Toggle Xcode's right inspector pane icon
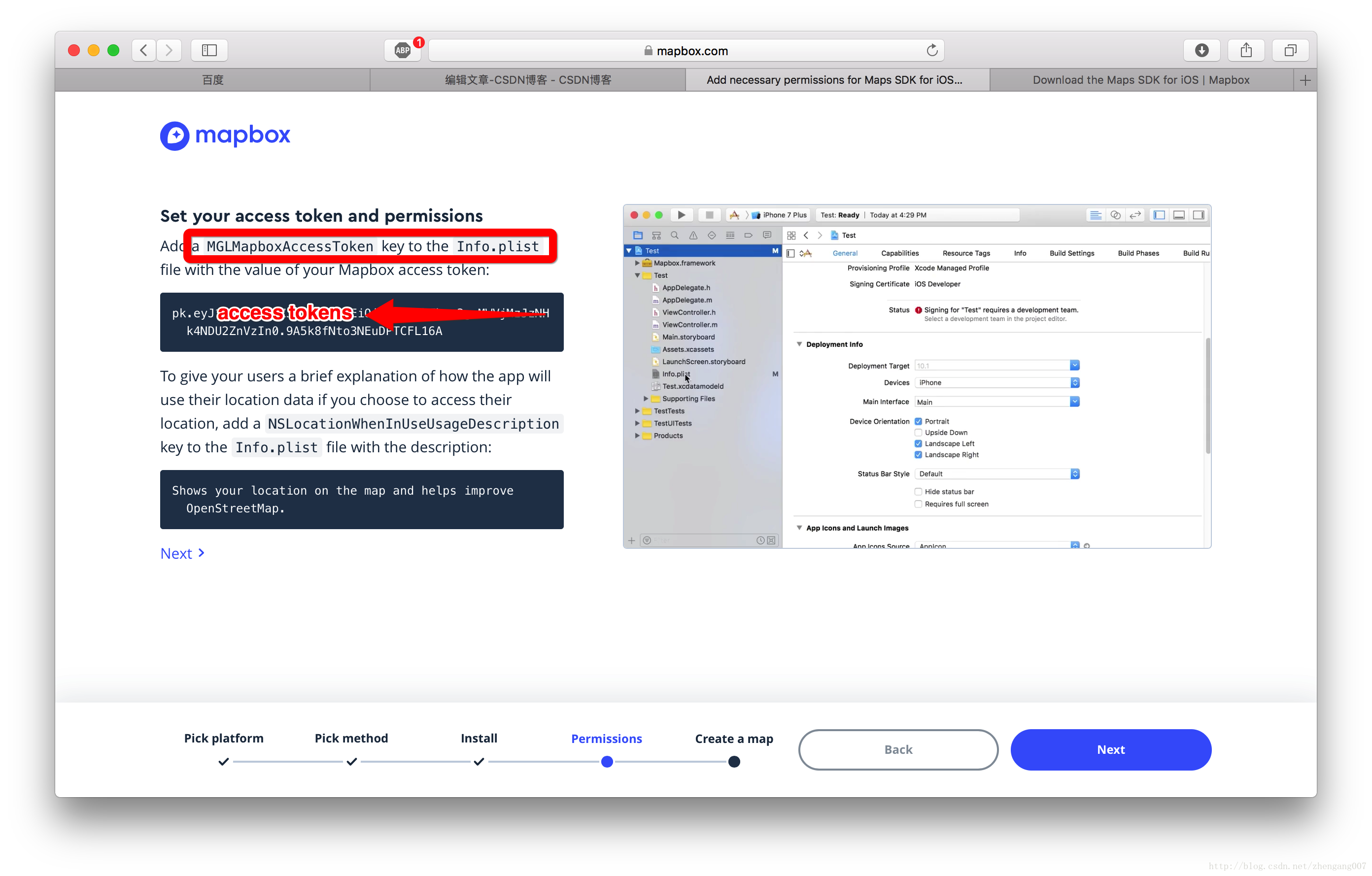This screenshot has height=876, width=1372. [1199, 215]
